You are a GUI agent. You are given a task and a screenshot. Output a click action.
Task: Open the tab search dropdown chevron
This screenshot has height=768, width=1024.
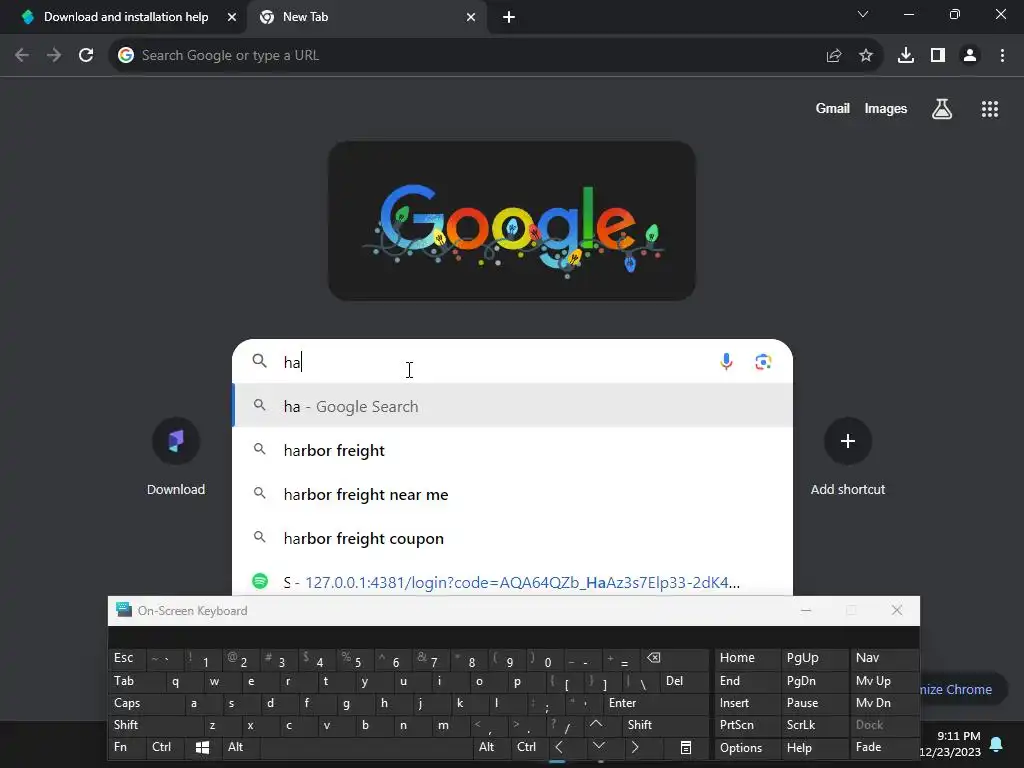point(863,14)
